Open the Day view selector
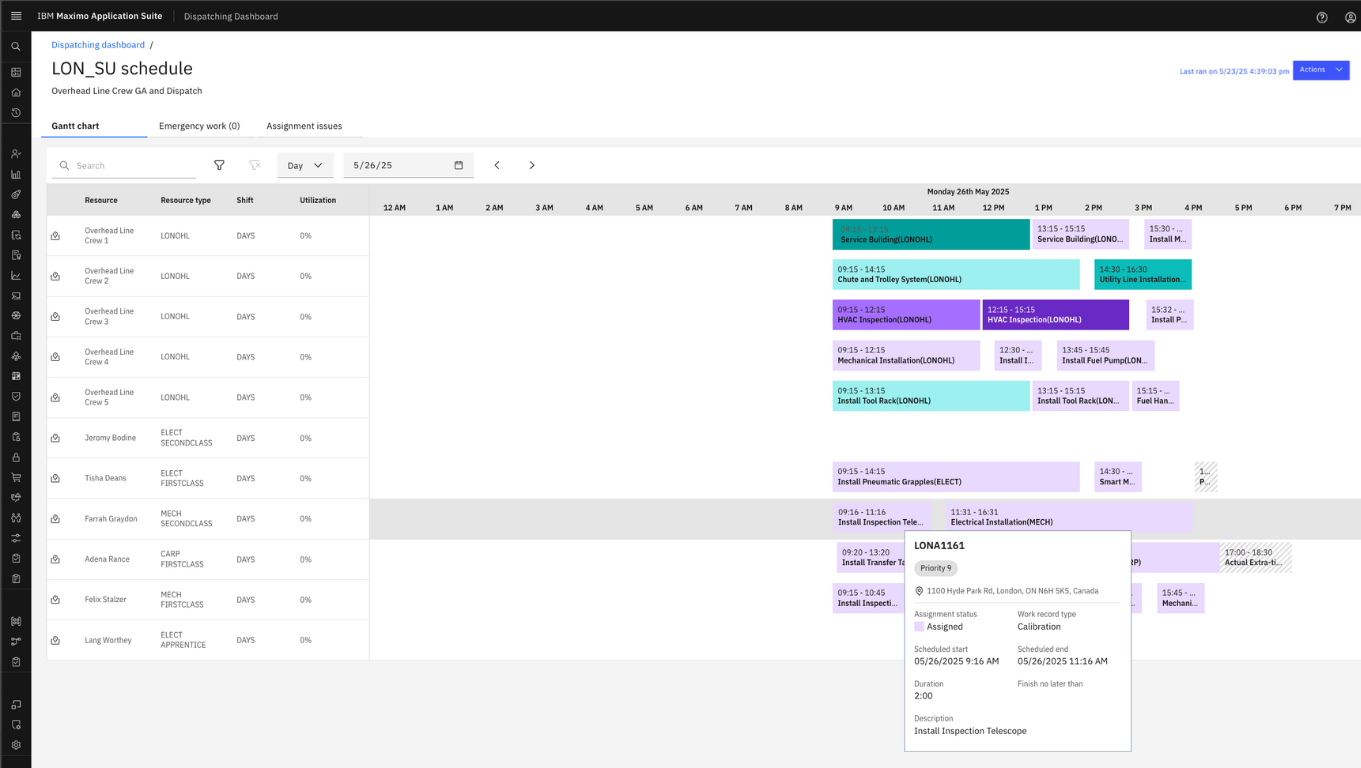 [x=304, y=164]
